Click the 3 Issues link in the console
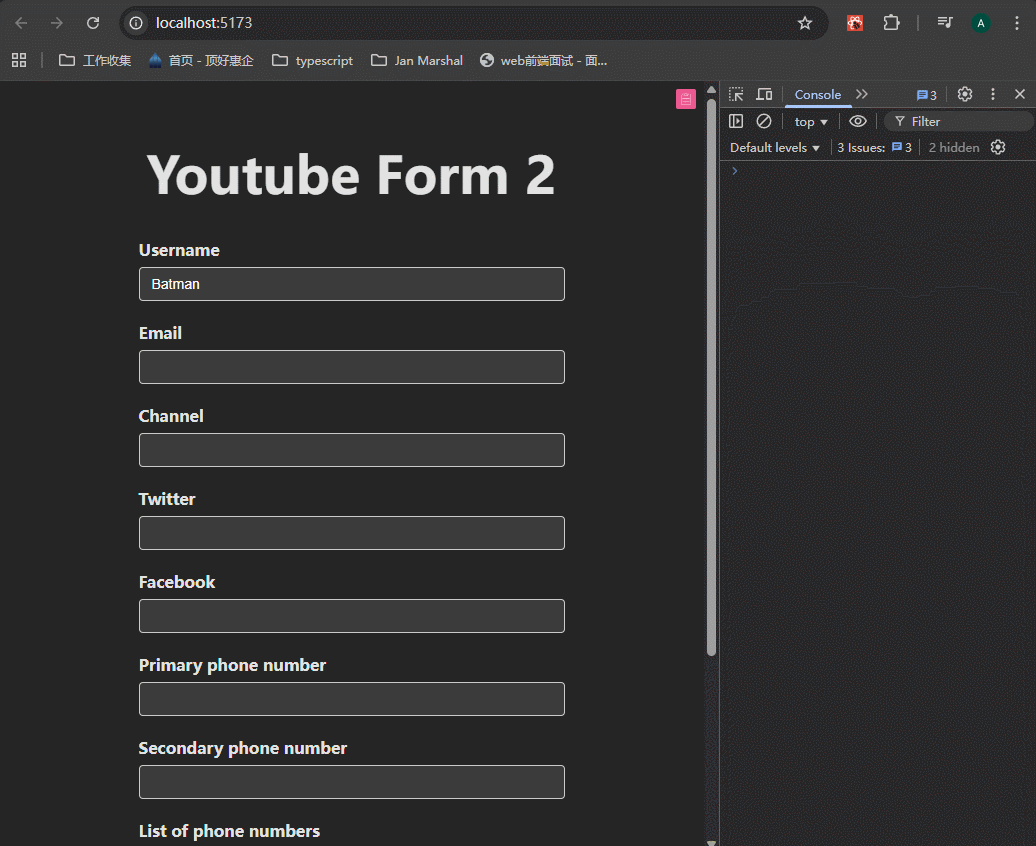The image size is (1036, 846). tap(874, 147)
